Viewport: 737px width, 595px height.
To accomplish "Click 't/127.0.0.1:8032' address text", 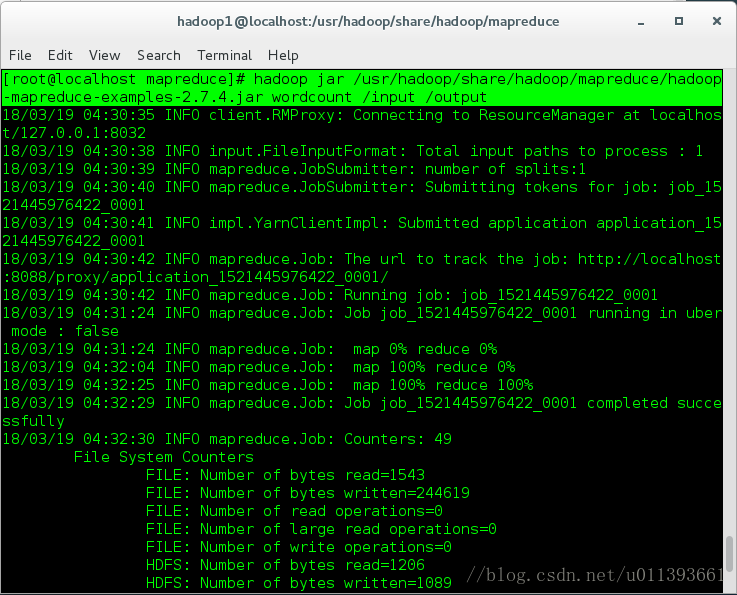I will (x=74, y=133).
